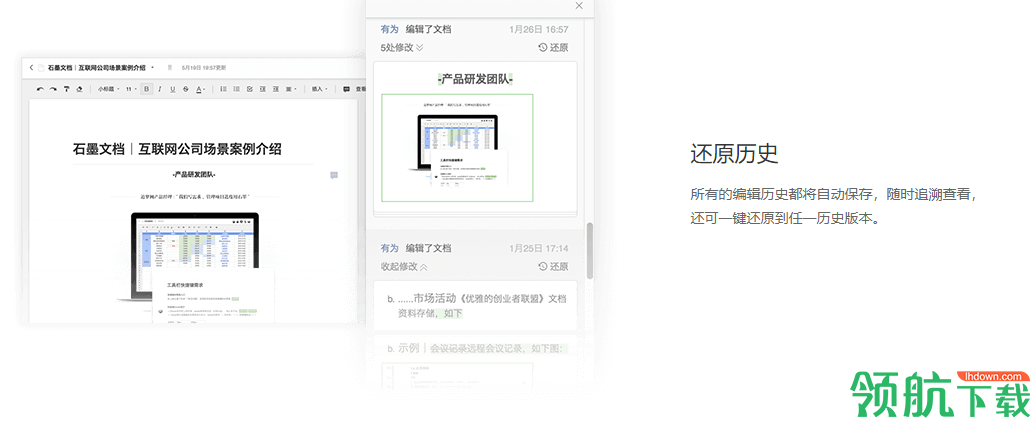Image resolution: width=1030 pixels, height=424 pixels.
Task: Click the comment bubble icon in toolbar
Action: [x=346, y=89]
